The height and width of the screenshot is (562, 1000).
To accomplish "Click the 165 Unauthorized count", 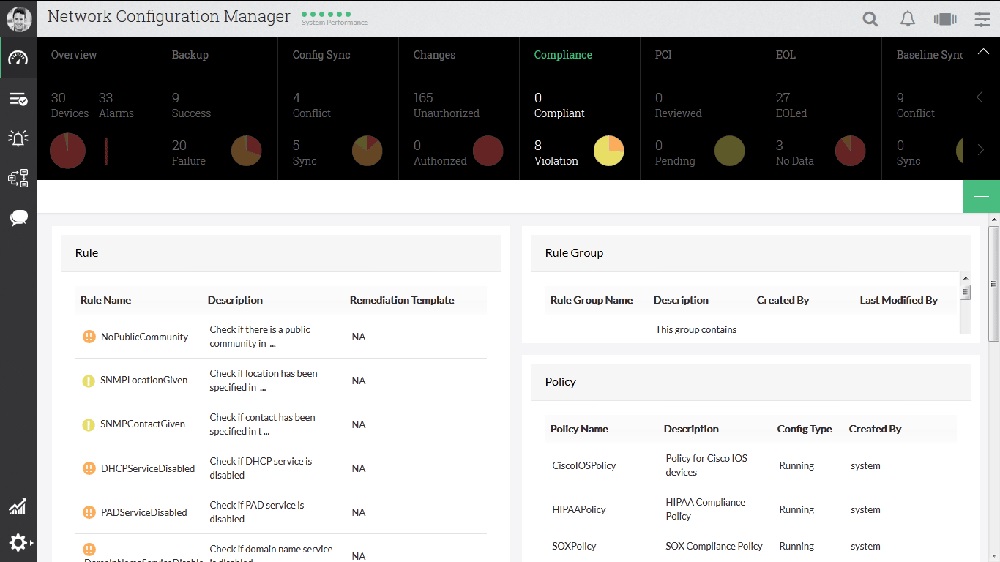I will pyautogui.click(x=446, y=105).
